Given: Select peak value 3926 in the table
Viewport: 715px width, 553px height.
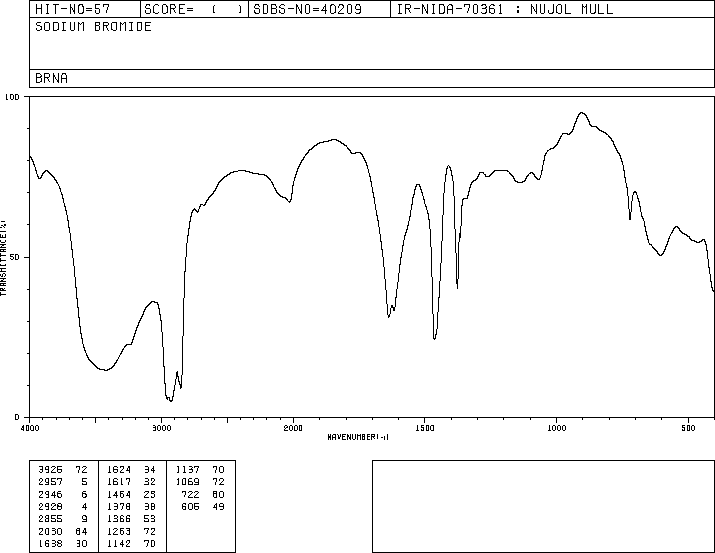Looking at the screenshot, I should click(51, 470).
